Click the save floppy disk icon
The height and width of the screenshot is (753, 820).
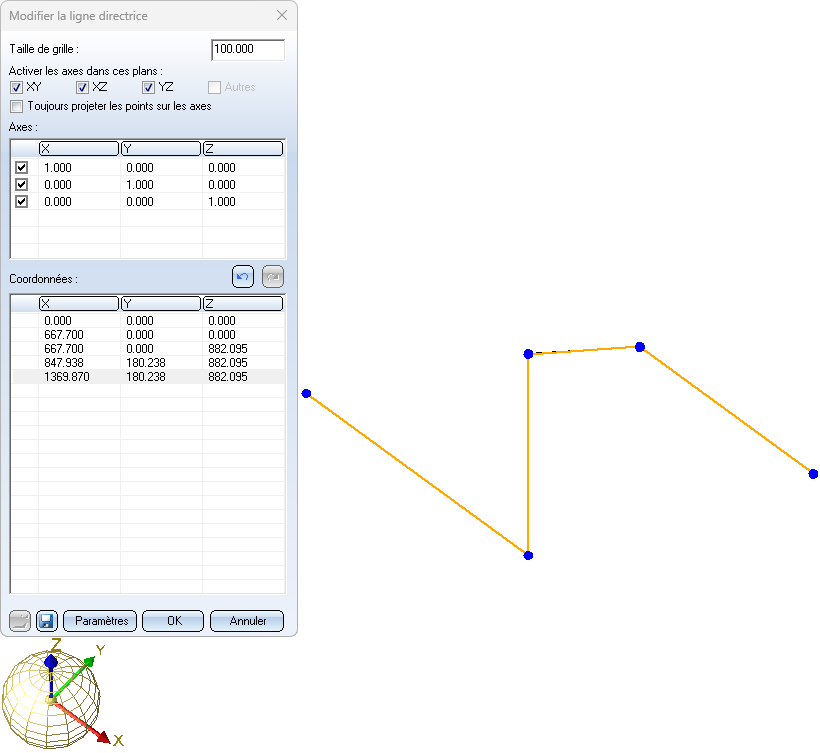coord(47,621)
